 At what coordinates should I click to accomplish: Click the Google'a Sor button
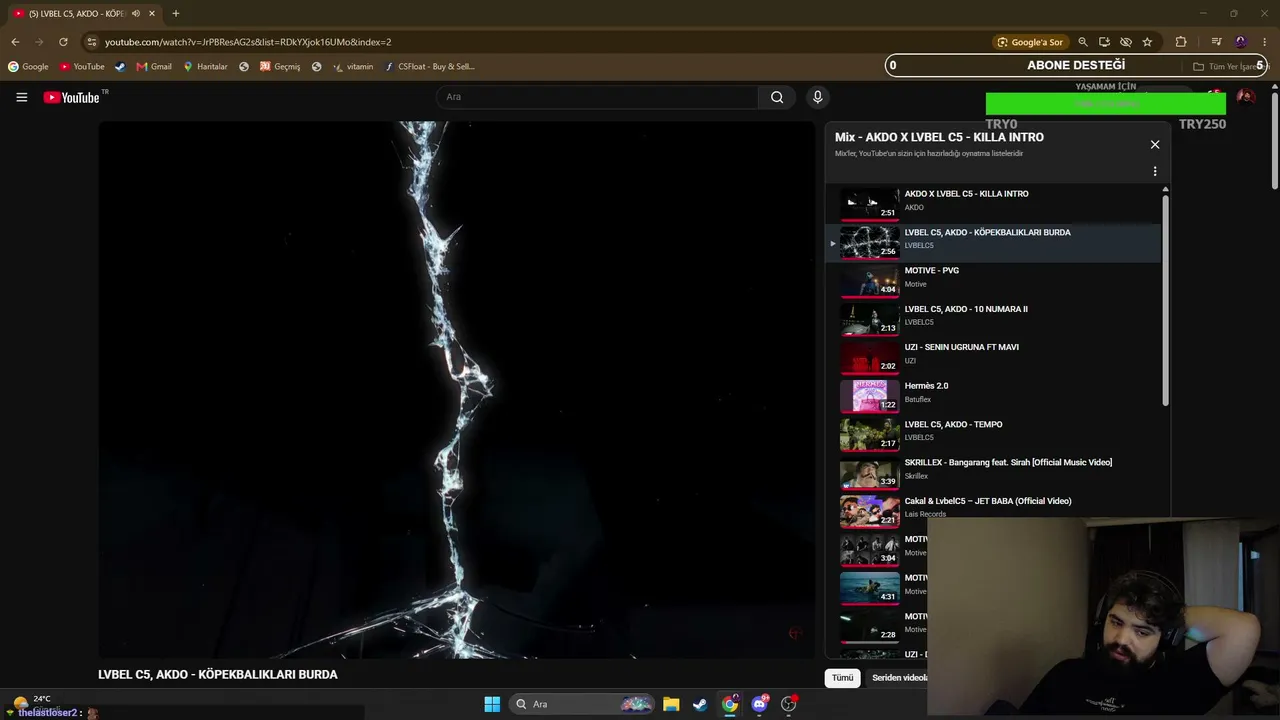coord(1029,42)
